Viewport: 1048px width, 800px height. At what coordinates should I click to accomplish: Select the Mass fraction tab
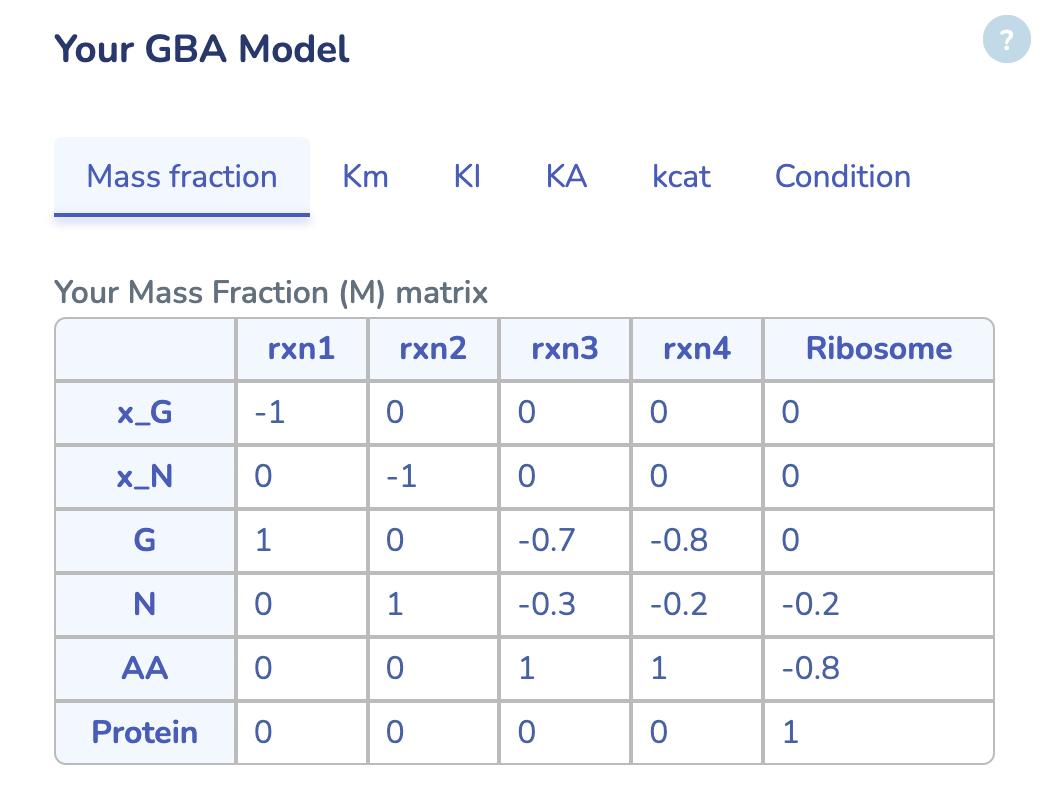click(x=182, y=176)
